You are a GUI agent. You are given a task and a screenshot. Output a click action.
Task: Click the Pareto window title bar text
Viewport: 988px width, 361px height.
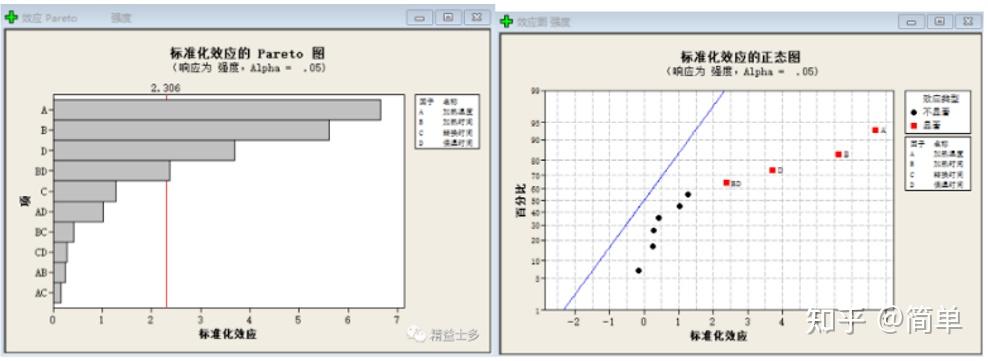(x=77, y=18)
